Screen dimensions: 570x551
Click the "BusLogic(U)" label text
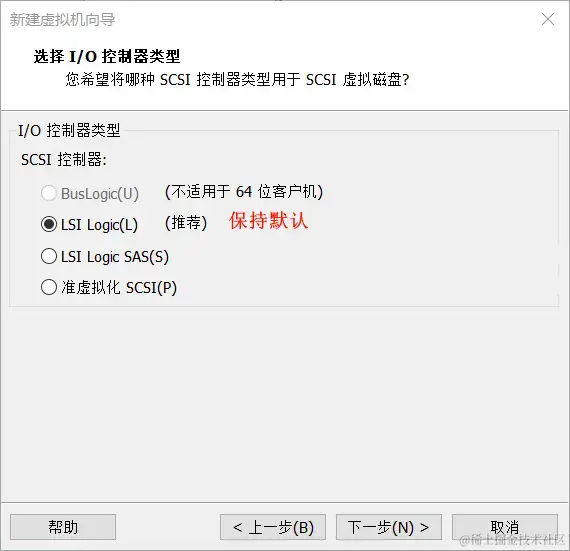(x=100, y=194)
